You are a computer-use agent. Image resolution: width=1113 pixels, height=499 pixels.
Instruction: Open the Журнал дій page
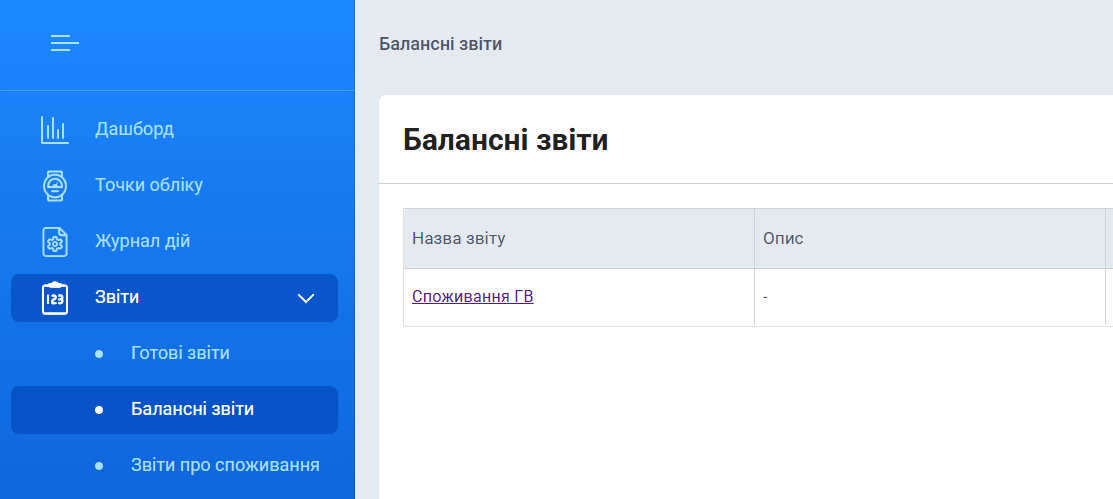tap(142, 241)
